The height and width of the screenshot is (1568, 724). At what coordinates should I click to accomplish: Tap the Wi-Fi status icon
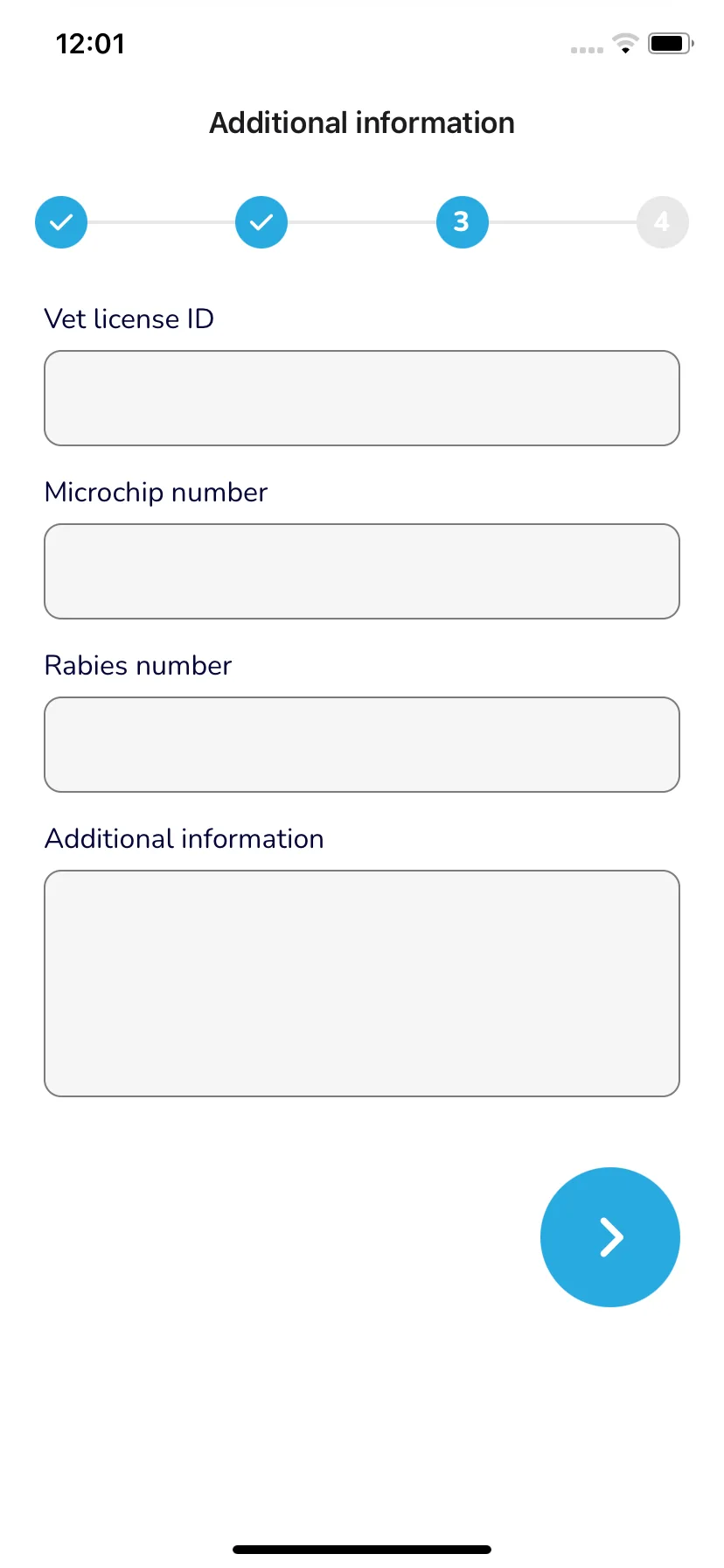coord(625,43)
